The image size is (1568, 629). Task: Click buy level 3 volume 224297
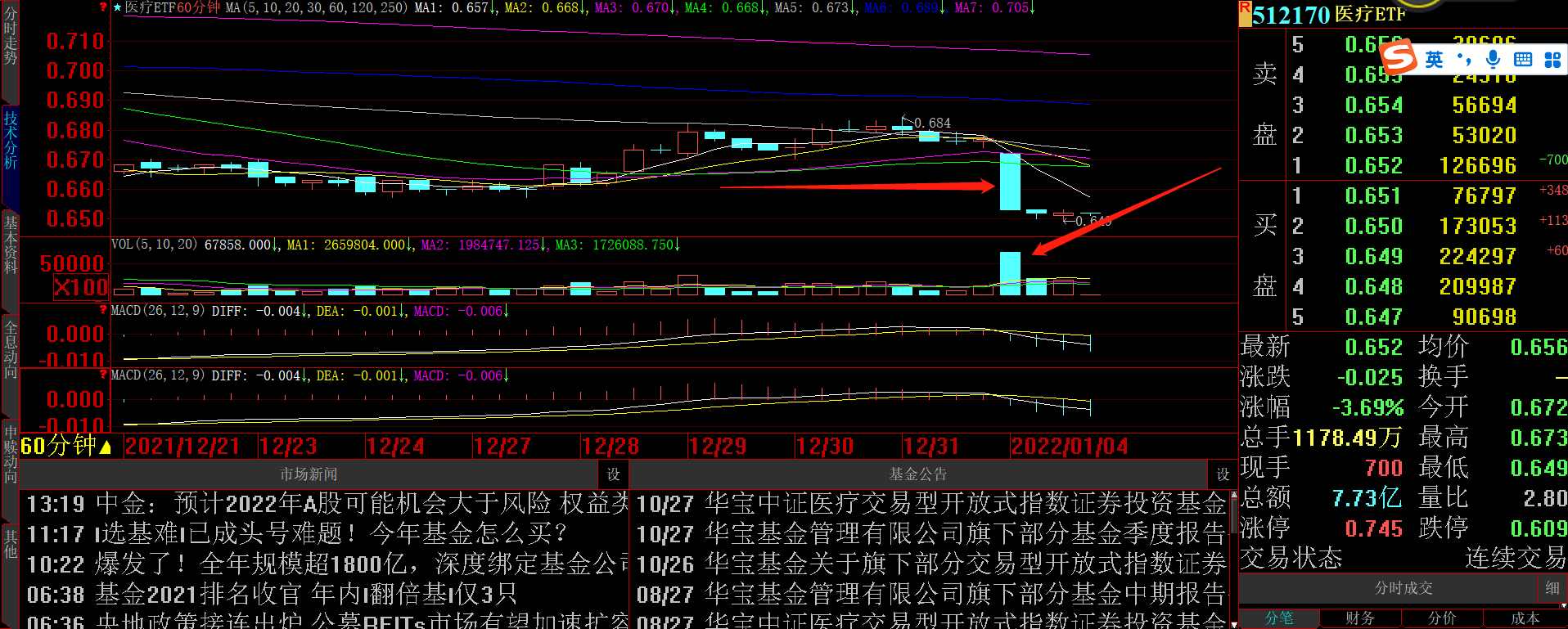(1478, 257)
